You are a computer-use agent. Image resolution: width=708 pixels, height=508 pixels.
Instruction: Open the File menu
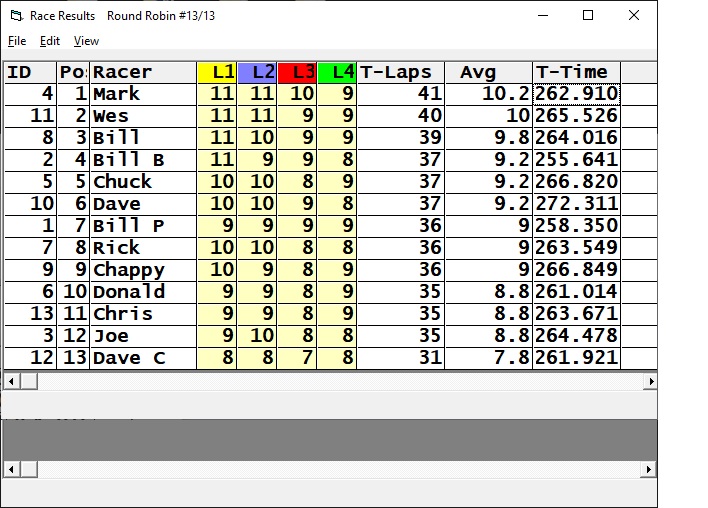click(17, 41)
